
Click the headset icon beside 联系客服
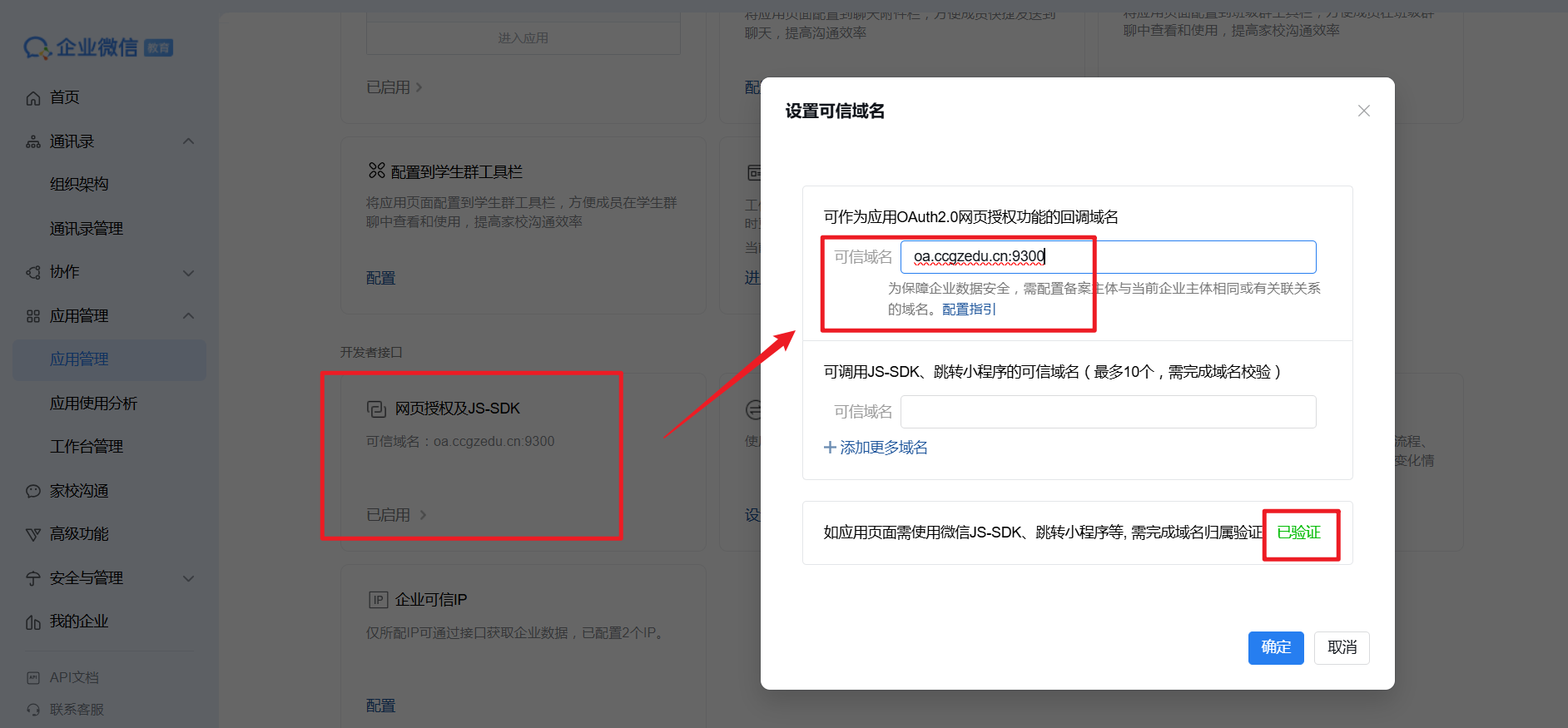(33, 710)
